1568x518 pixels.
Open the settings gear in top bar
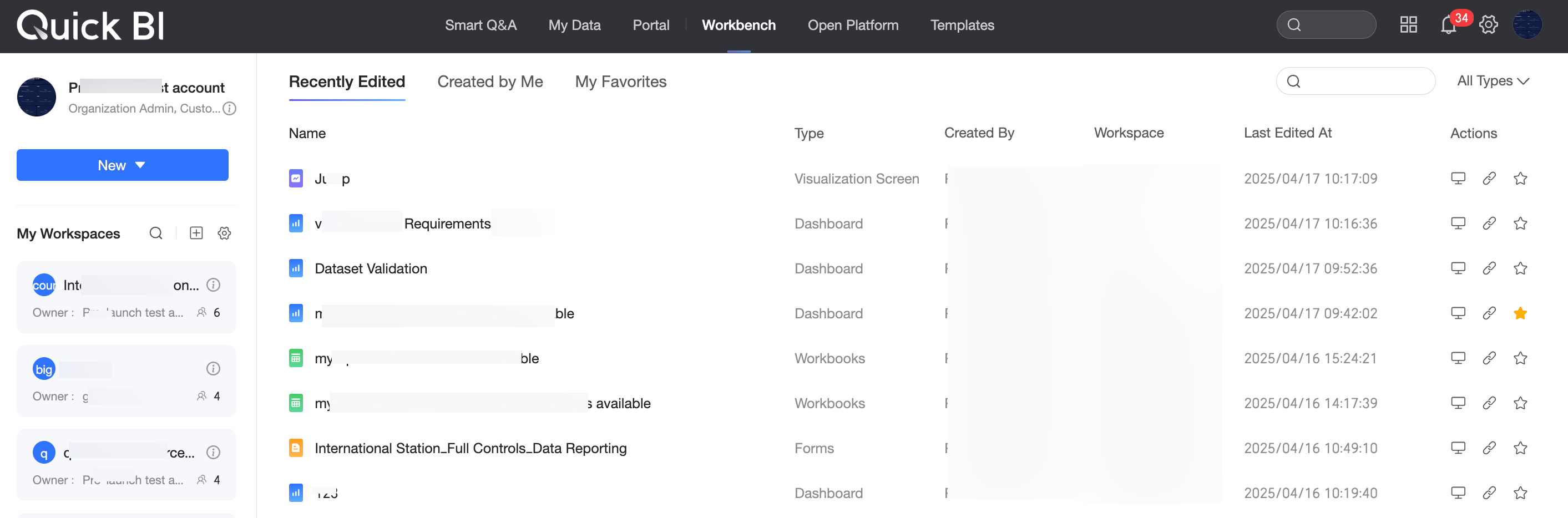point(1488,25)
